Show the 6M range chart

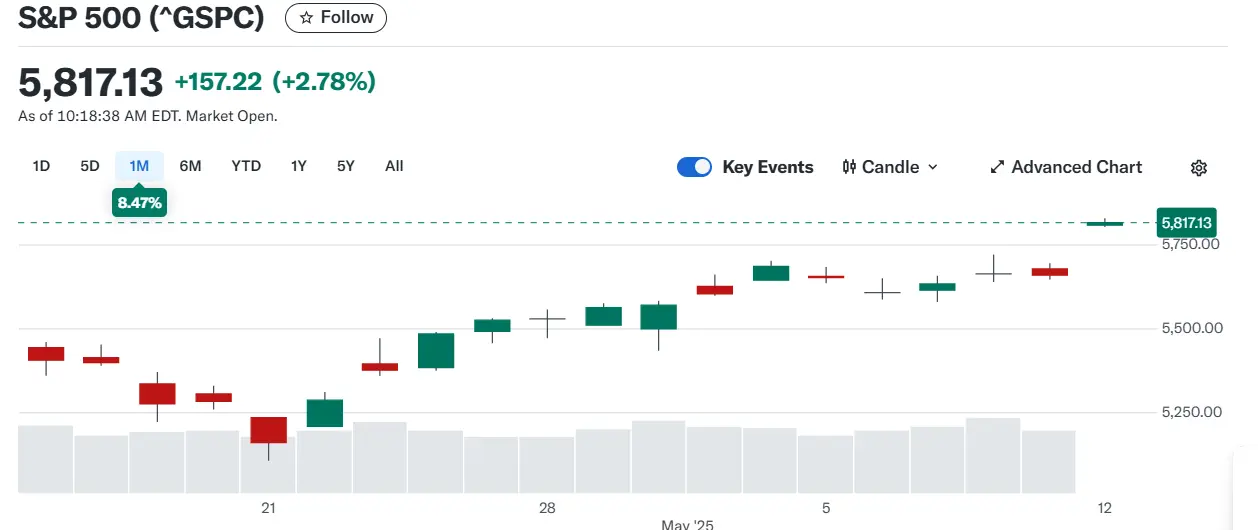coord(190,166)
